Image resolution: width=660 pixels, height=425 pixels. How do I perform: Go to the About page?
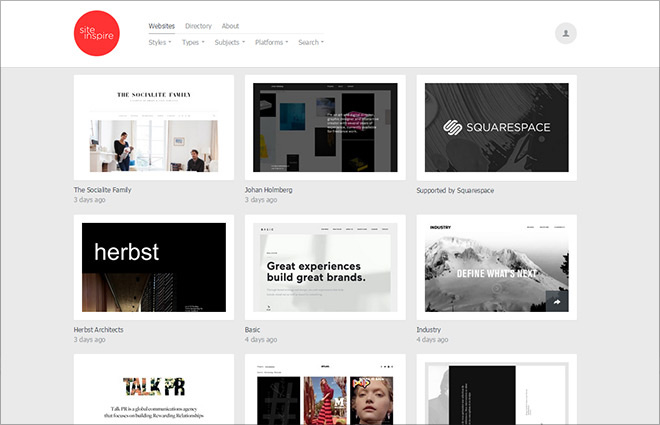(230, 26)
